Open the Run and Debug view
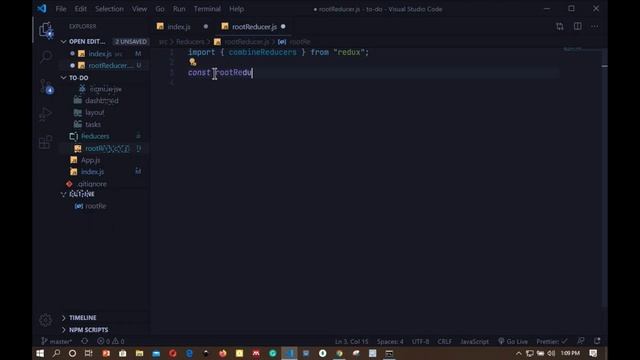640x360 pixels. (46, 114)
